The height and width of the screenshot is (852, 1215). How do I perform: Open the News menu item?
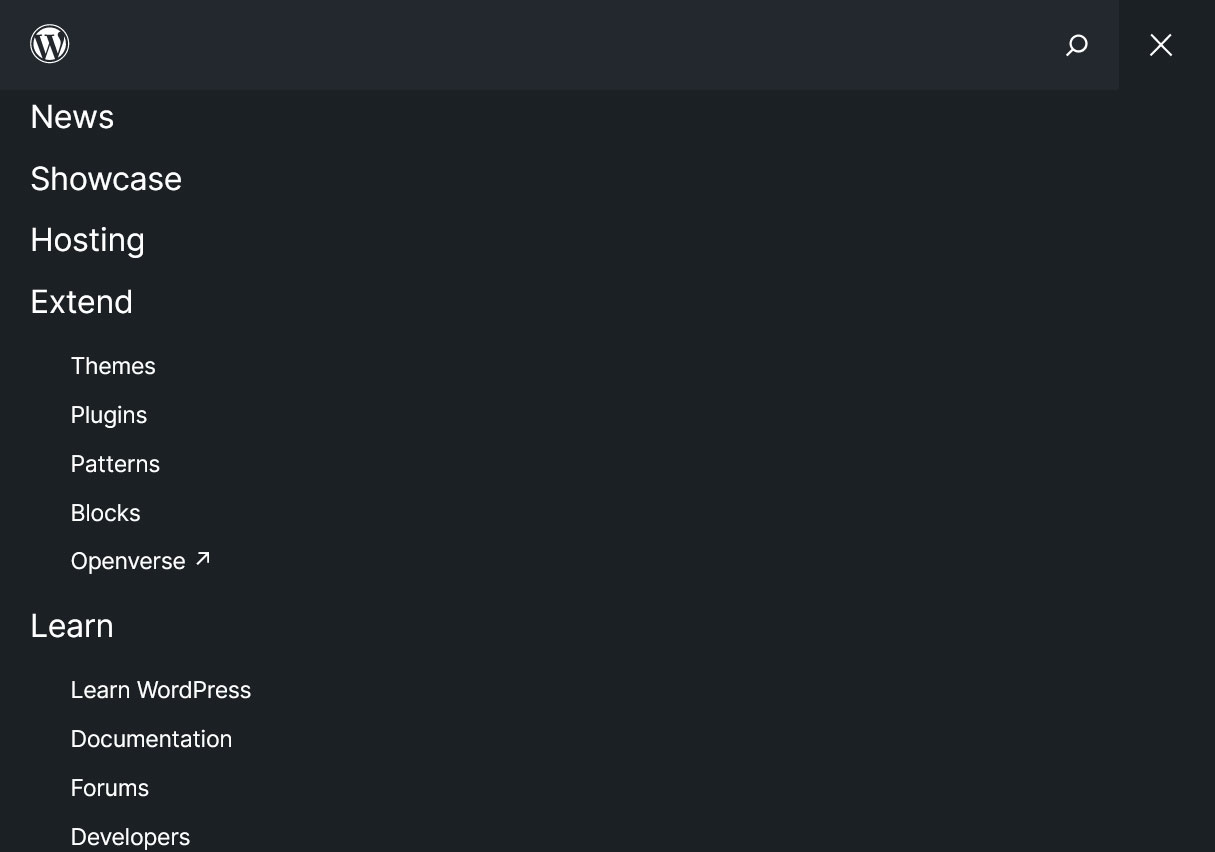click(x=71, y=117)
